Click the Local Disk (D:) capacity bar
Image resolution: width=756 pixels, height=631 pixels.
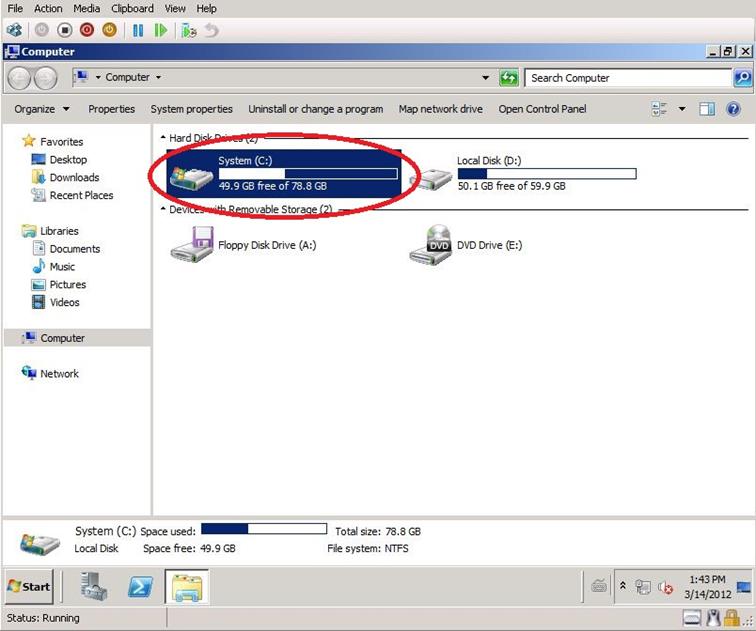pyautogui.click(x=546, y=174)
